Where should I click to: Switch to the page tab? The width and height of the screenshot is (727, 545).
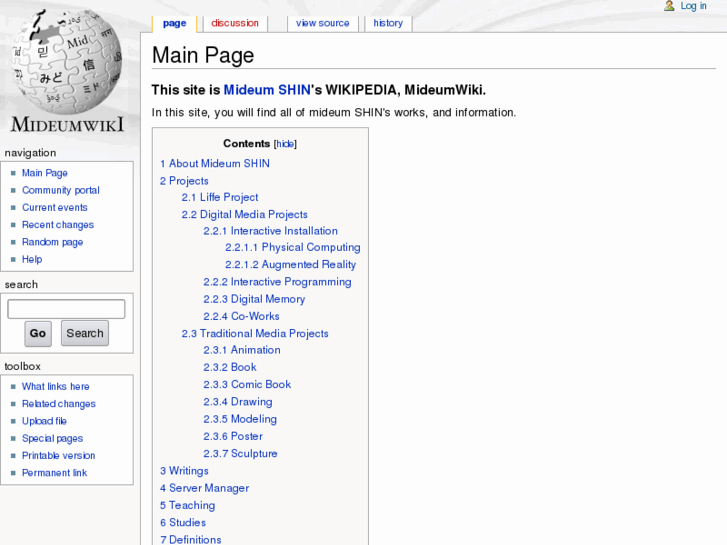[x=174, y=23]
